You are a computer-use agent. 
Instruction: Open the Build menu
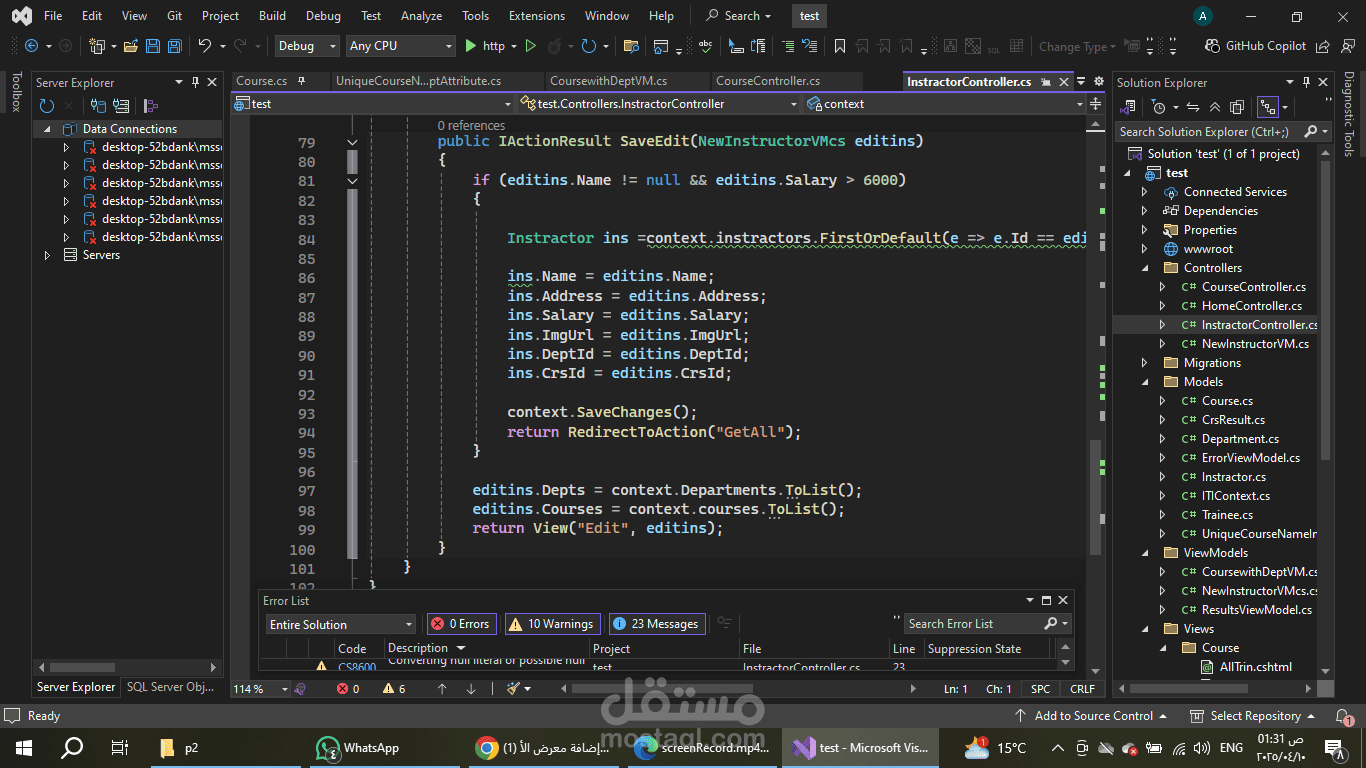click(x=272, y=16)
